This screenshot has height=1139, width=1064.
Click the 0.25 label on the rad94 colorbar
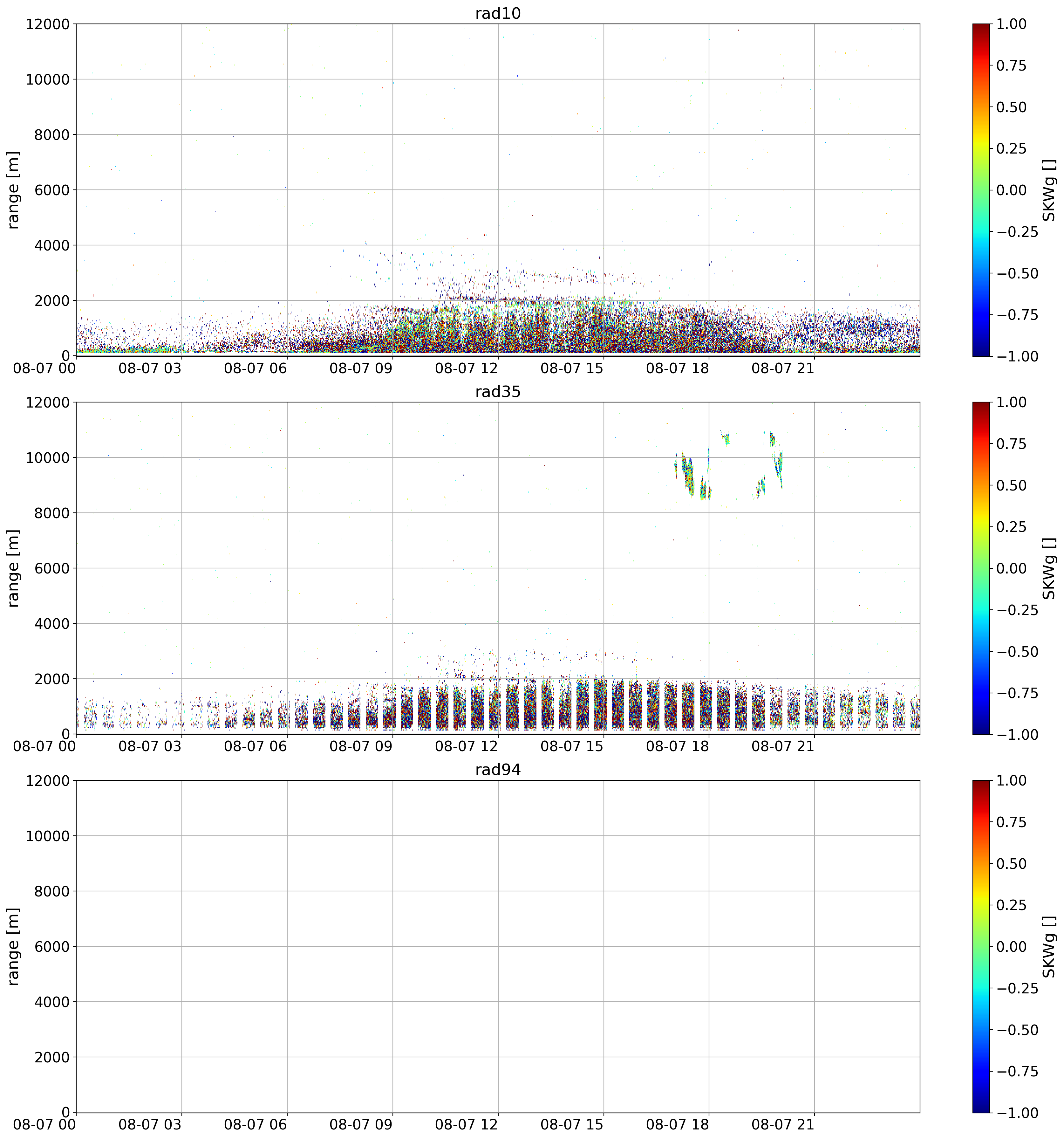coord(1011,905)
